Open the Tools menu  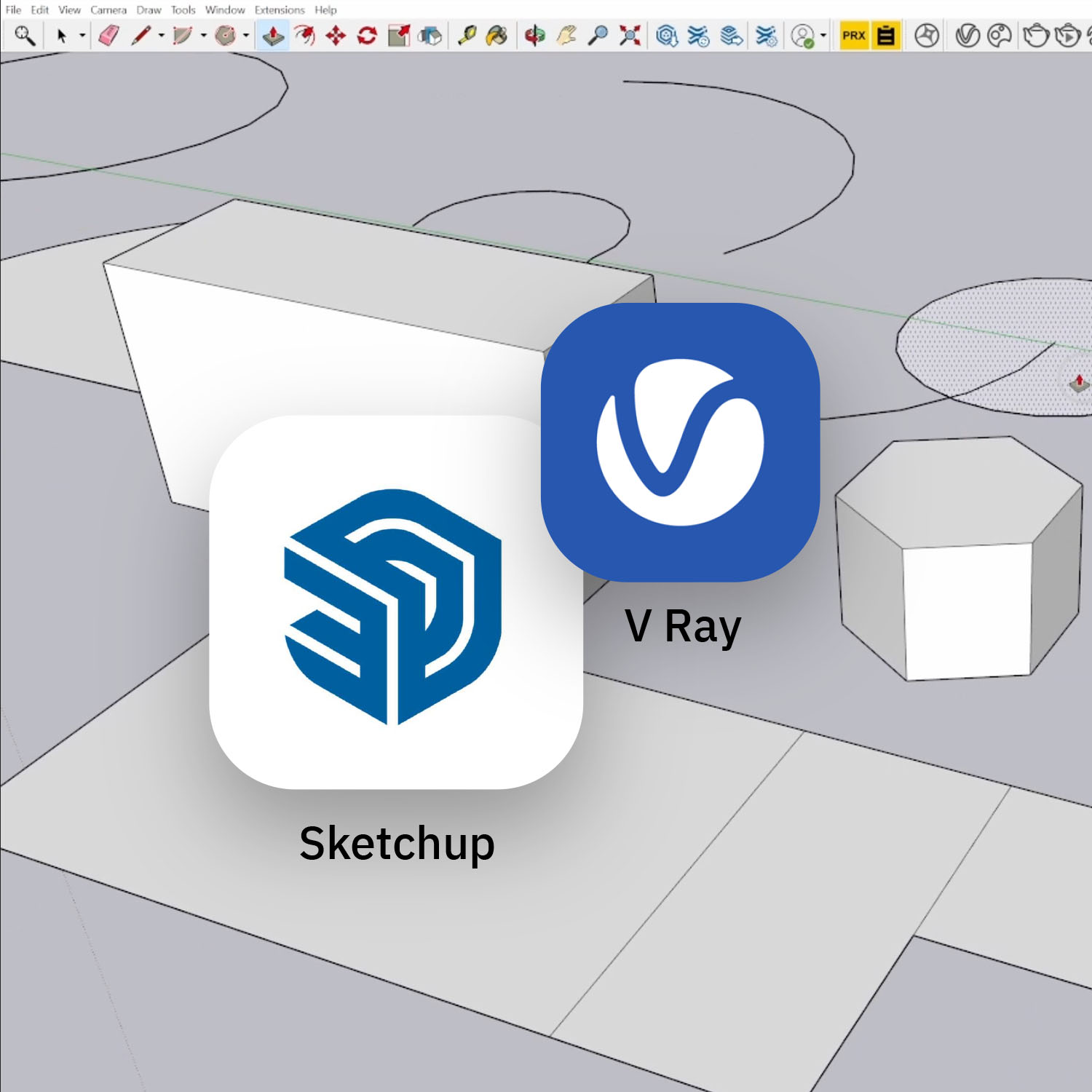183,10
